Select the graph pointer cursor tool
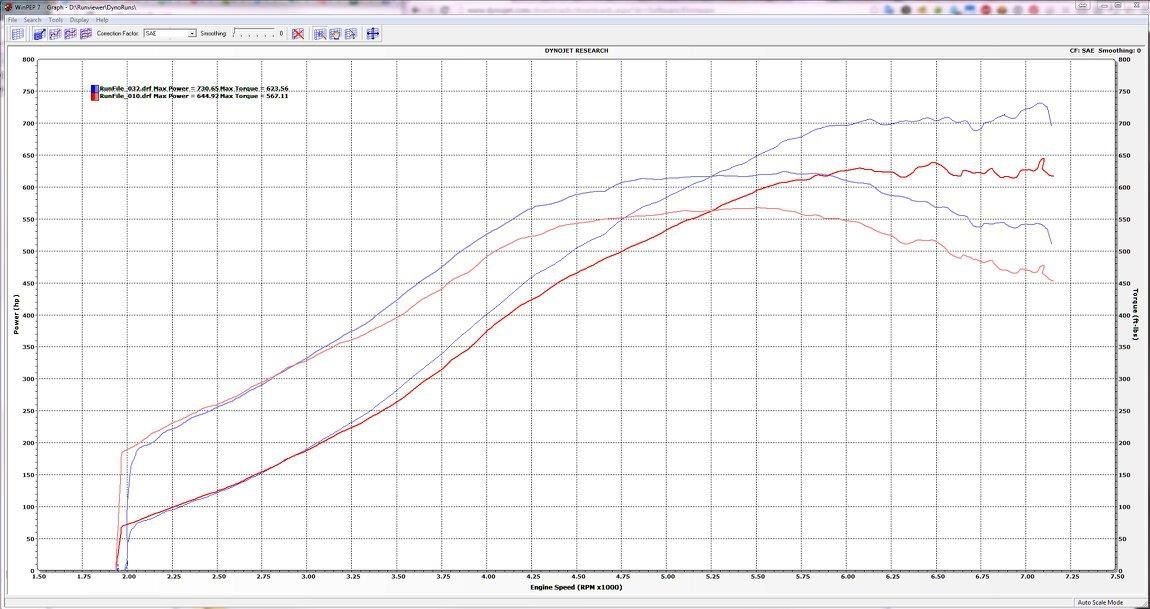The width and height of the screenshot is (1150, 609). point(351,33)
